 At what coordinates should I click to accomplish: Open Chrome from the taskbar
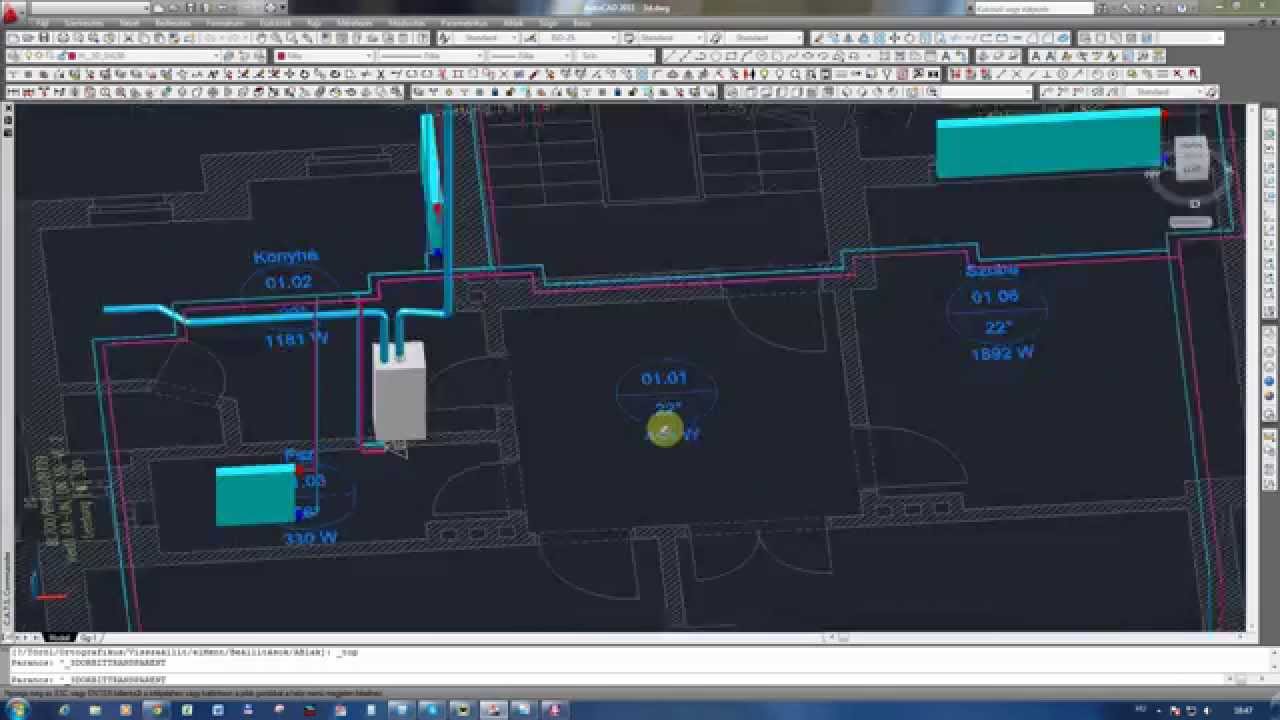(157, 709)
